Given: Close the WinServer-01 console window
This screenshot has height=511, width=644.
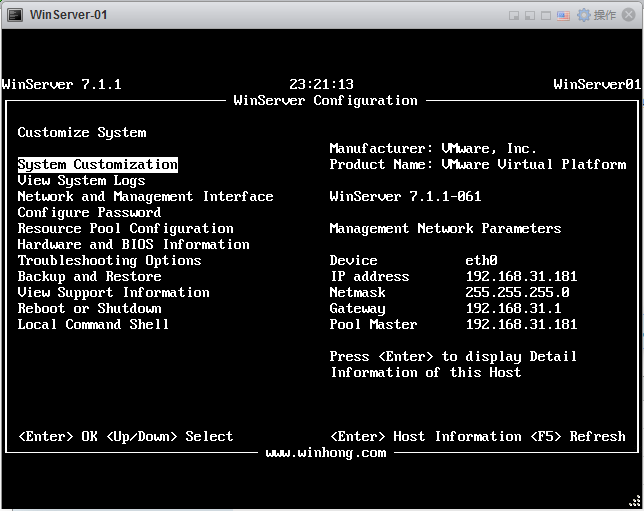Looking at the screenshot, I should [x=629, y=15].
